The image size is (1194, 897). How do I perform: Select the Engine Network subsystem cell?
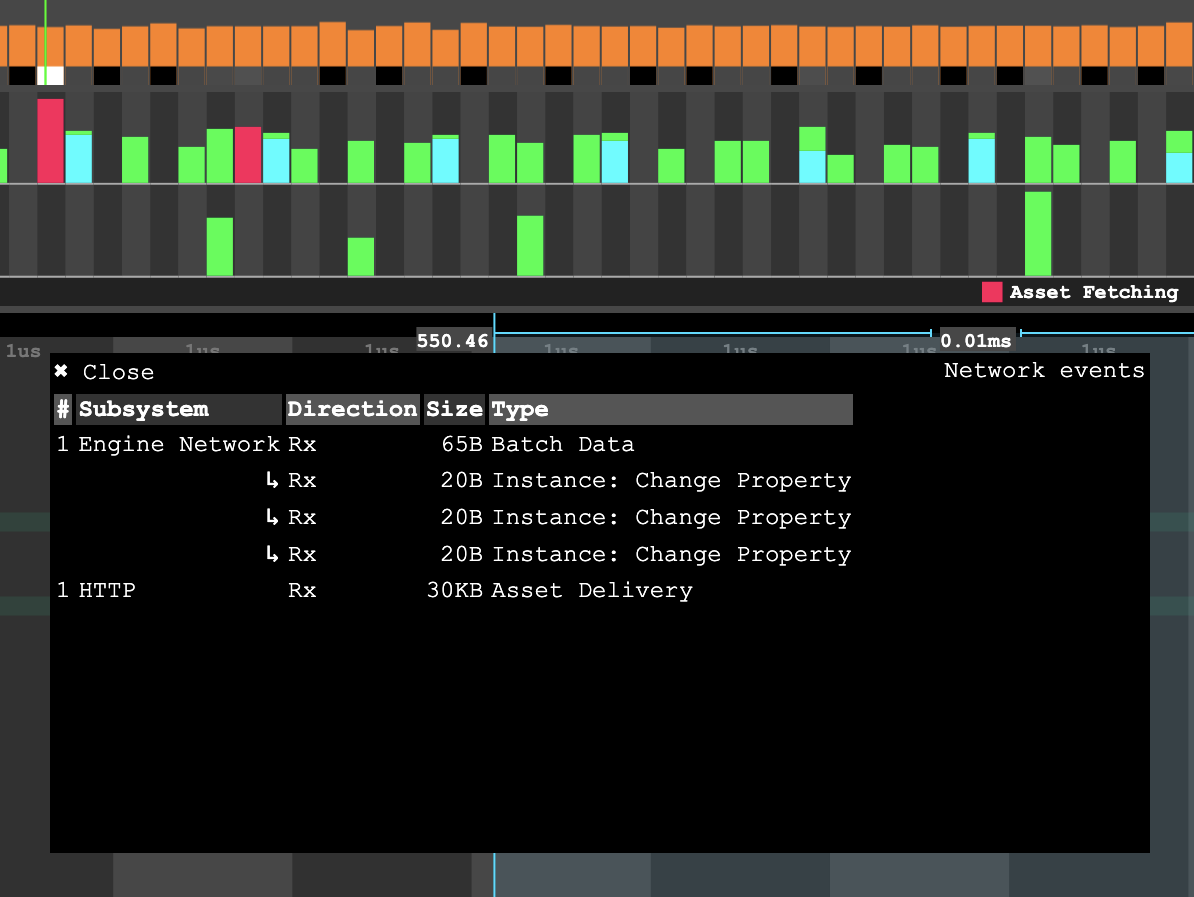click(x=179, y=444)
